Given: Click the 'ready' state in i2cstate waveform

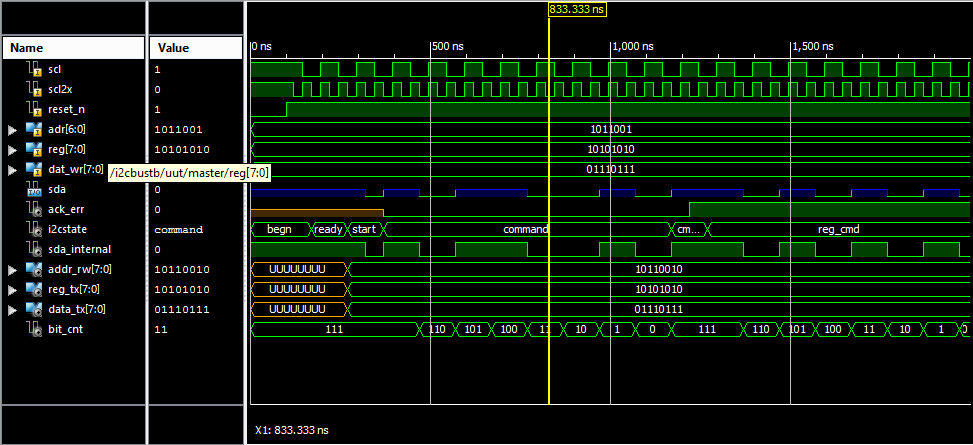Looking at the screenshot, I should tap(328, 230).
